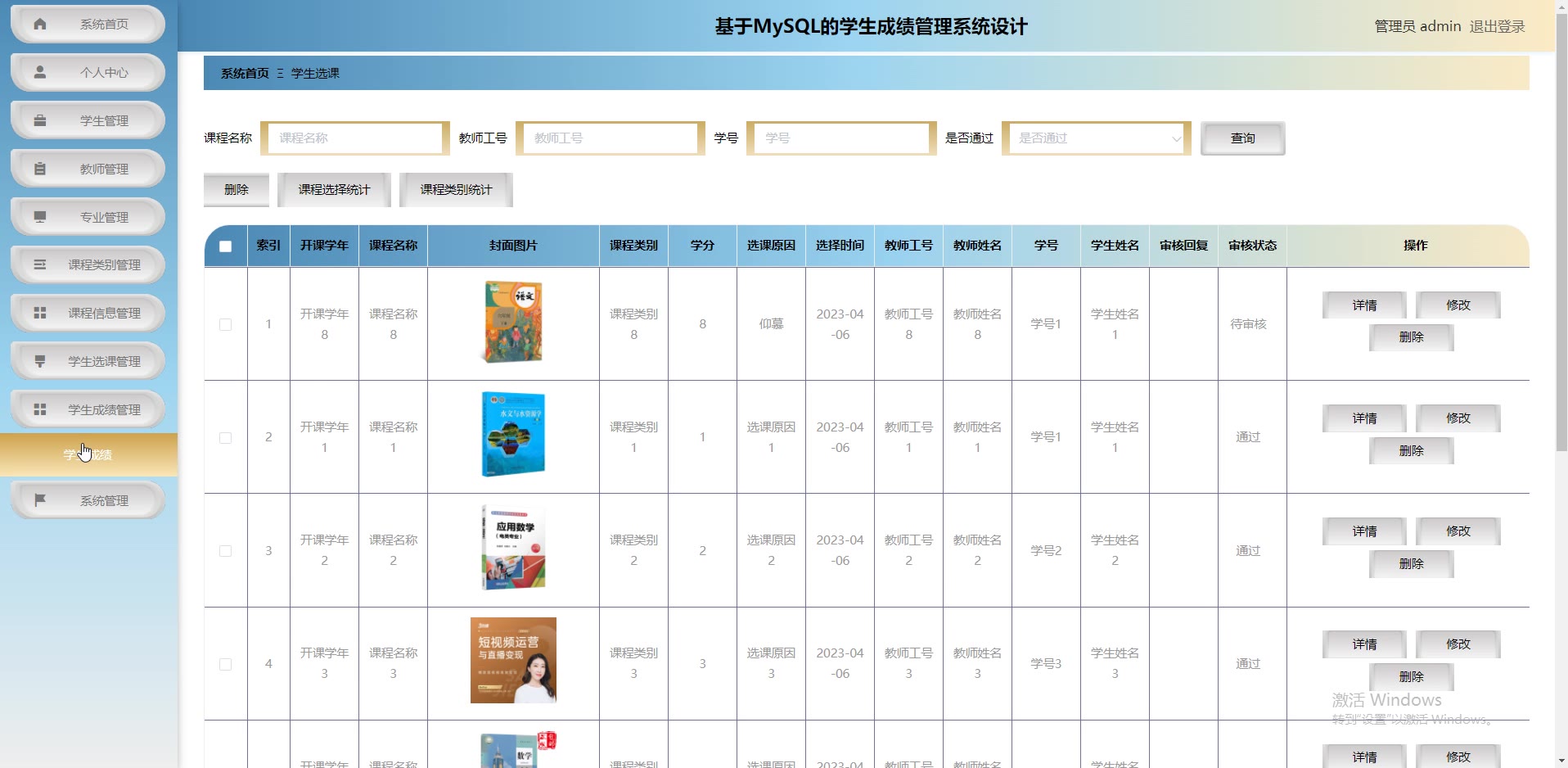This screenshot has height=768, width=1568.
Task: Click the icon beside 学生选课管理
Action: coord(39,361)
